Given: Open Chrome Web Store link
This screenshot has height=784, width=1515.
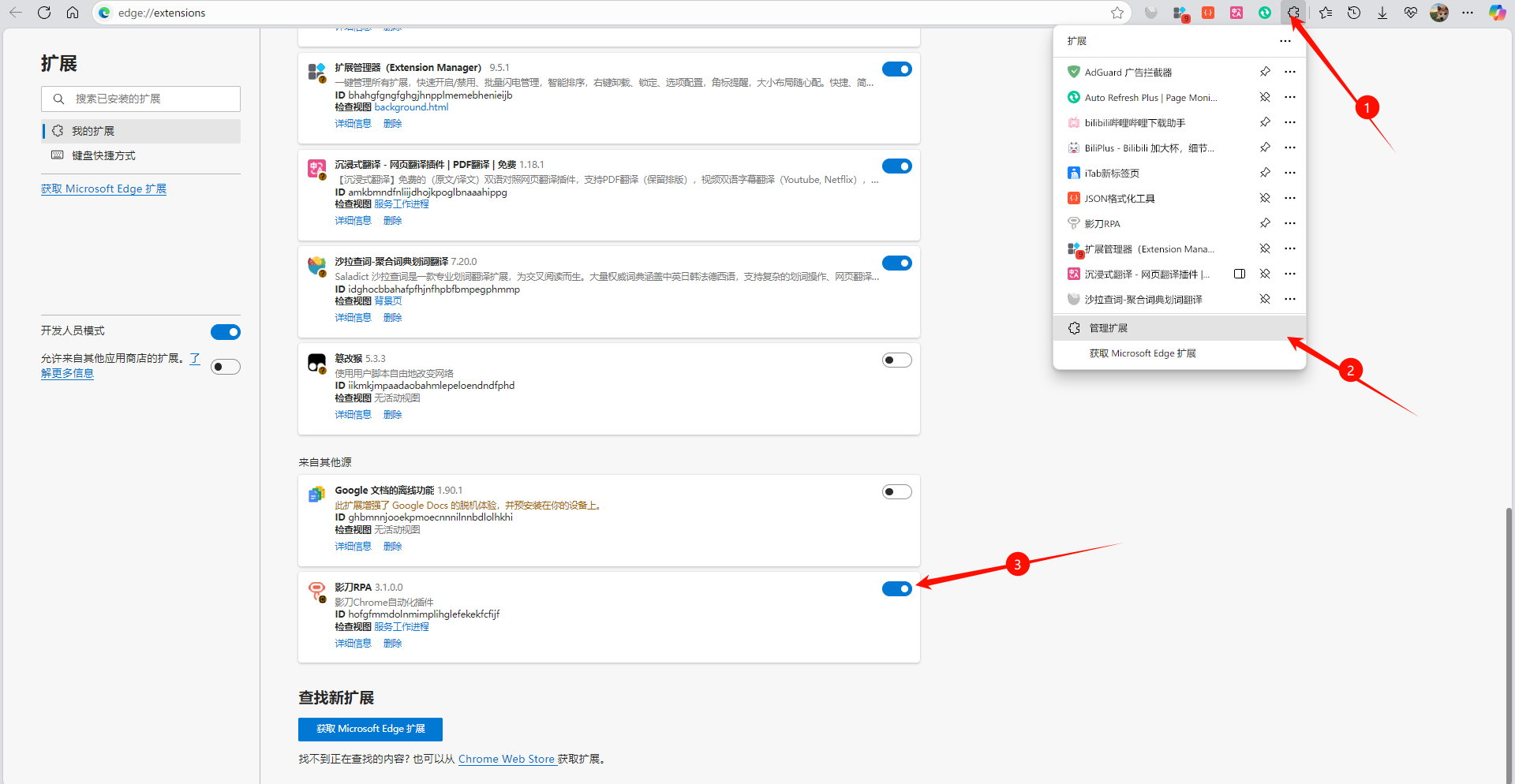Looking at the screenshot, I should coord(507,759).
